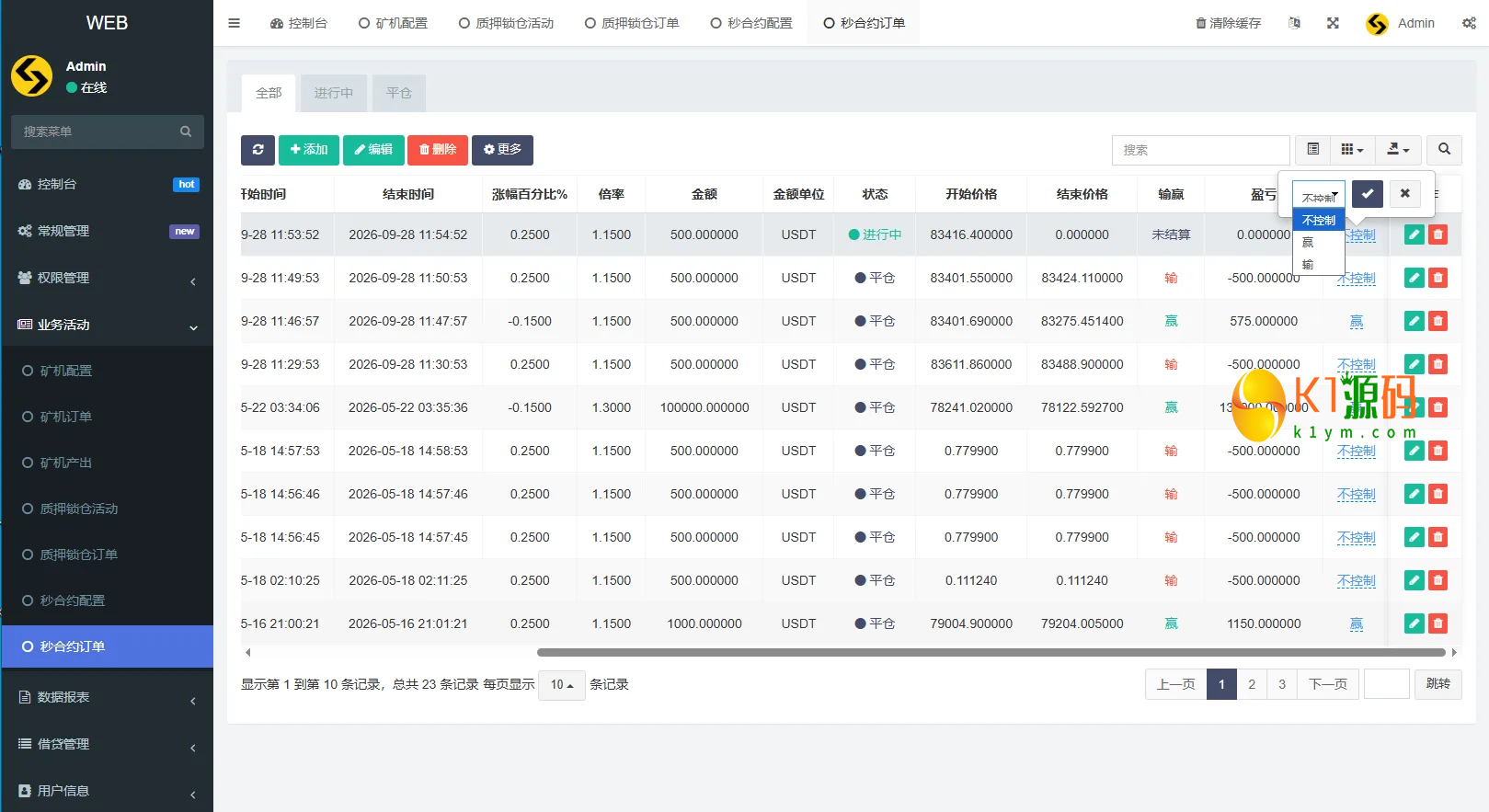Toggle the sidebar hamburger menu

pos(234,23)
